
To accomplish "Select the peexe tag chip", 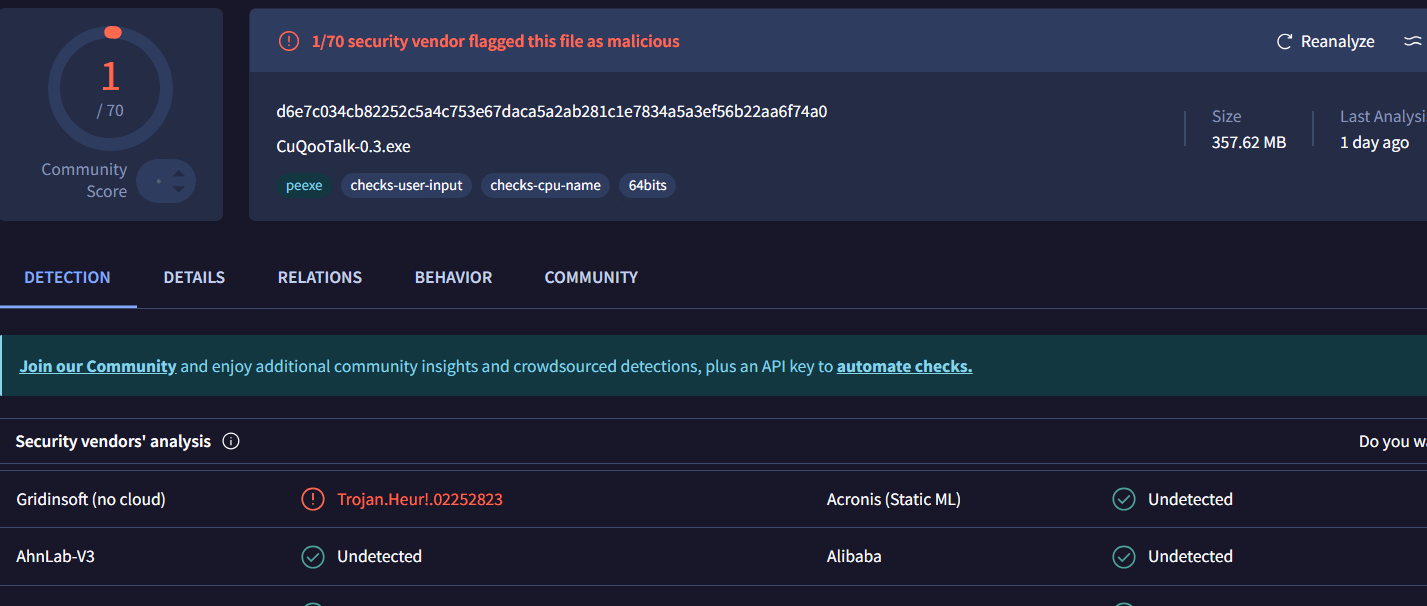I will point(304,185).
